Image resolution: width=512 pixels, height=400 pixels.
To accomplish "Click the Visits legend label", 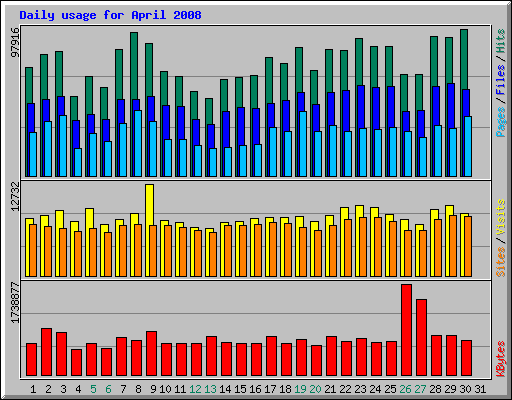I will 501,217.
